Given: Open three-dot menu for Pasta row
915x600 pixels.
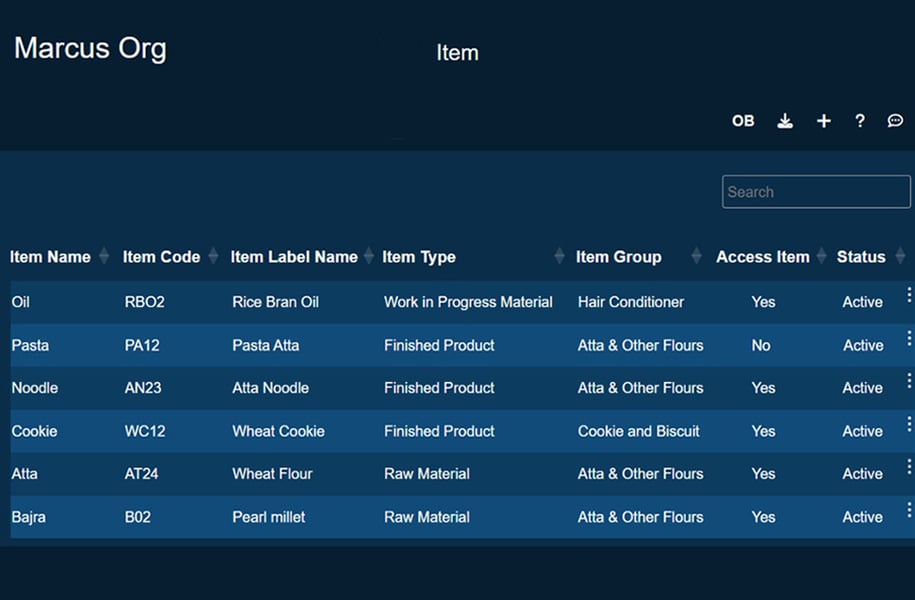Looking at the screenshot, I should click(x=909, y=338).
